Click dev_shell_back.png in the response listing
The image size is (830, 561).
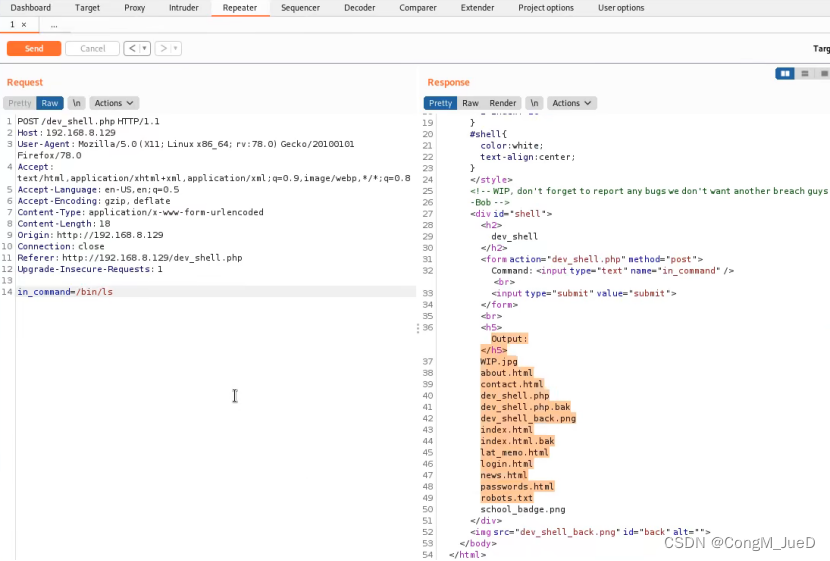tap(528, 418)
